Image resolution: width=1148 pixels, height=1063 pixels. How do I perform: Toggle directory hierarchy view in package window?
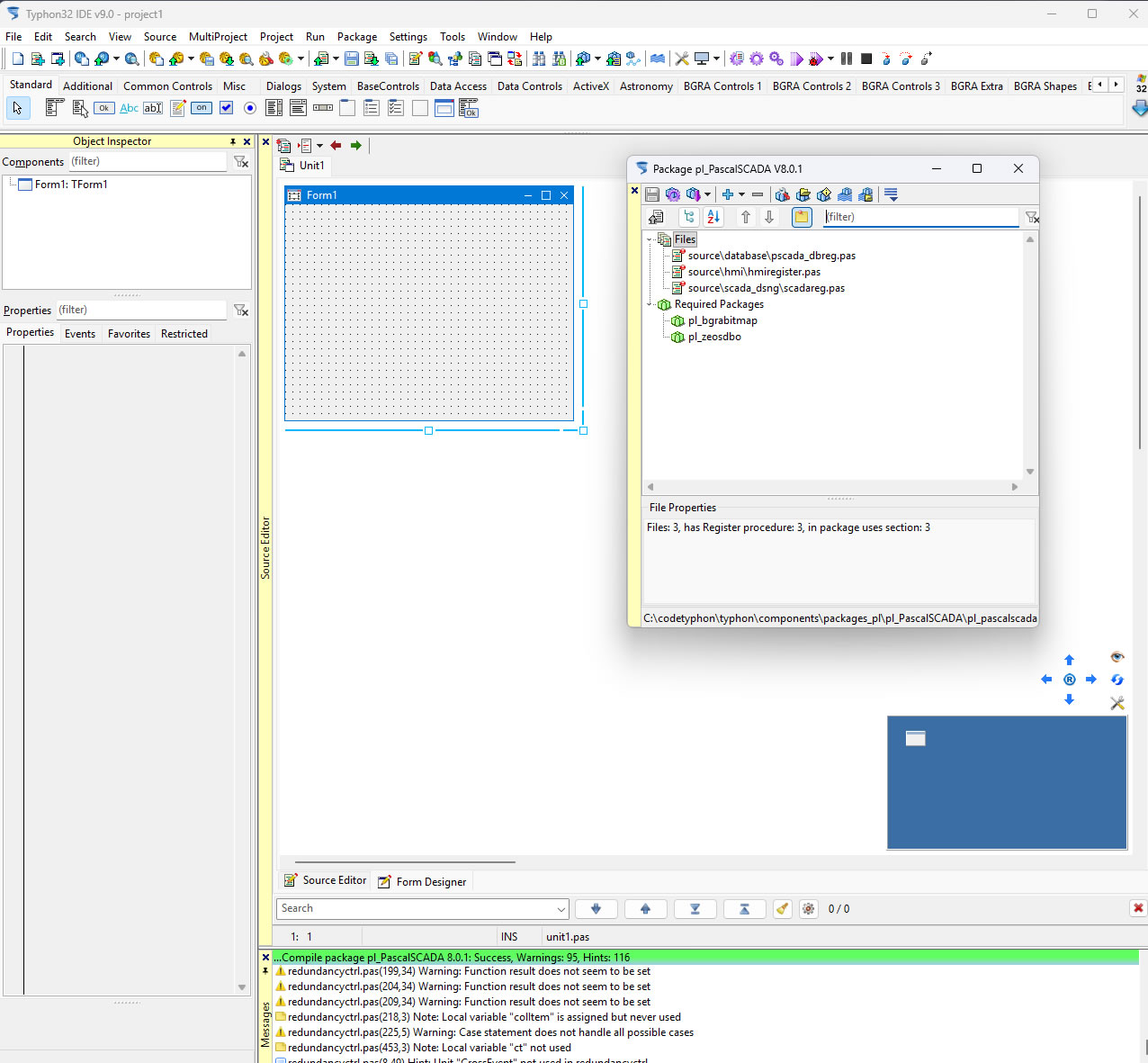click(x=689, y=217)
